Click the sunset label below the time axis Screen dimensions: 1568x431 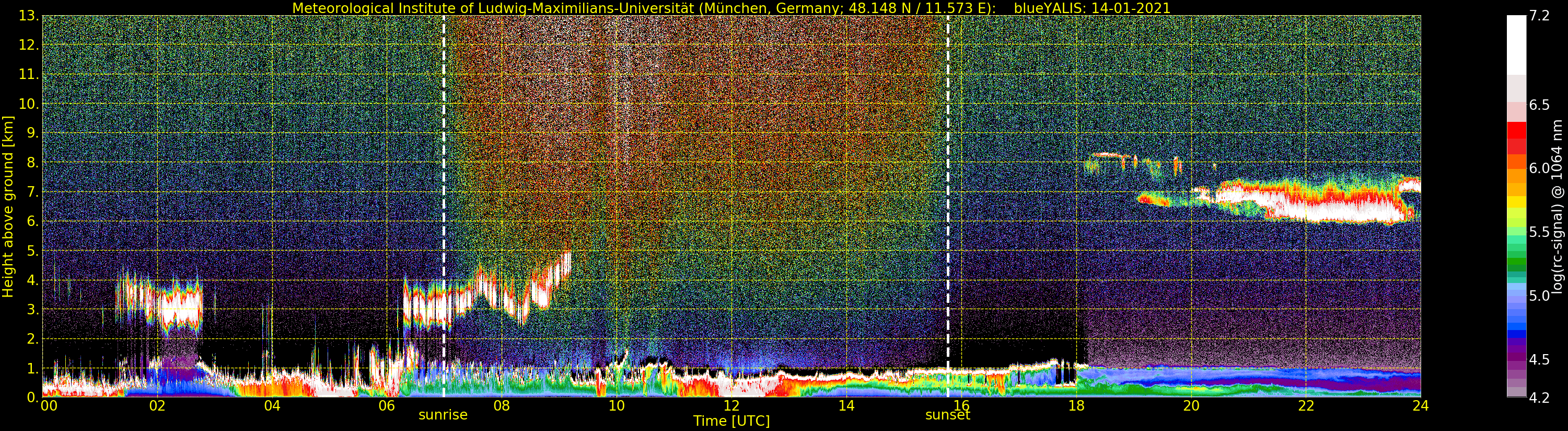(x=947, y=415)
